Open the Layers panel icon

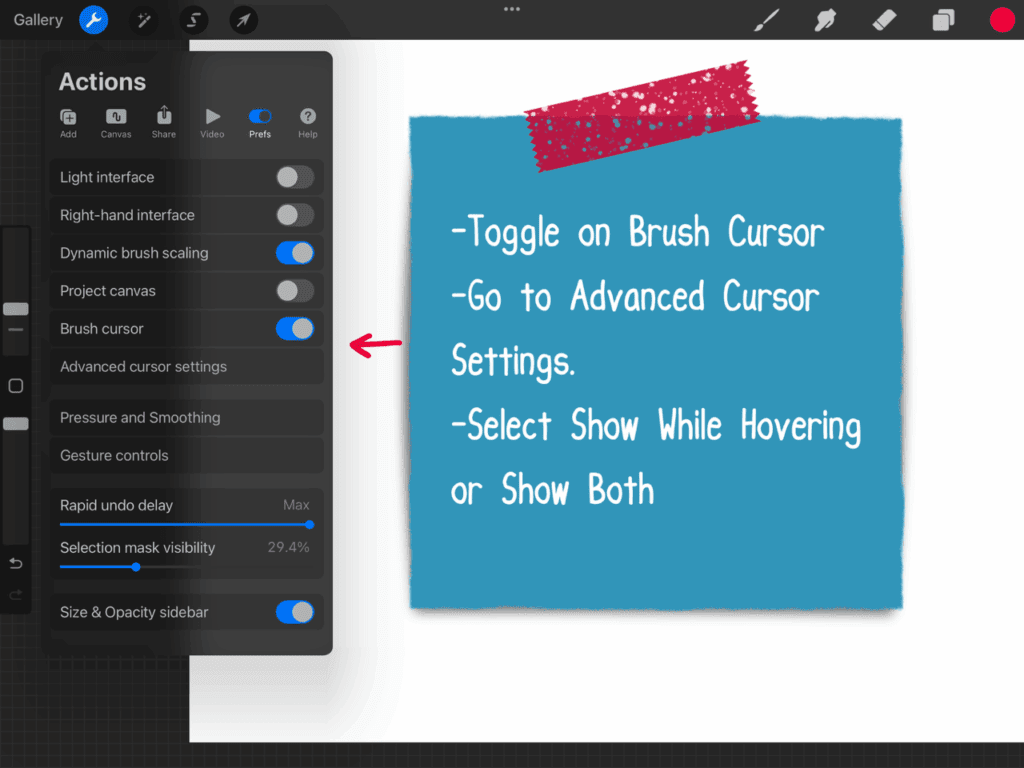(x=943, y=20)
